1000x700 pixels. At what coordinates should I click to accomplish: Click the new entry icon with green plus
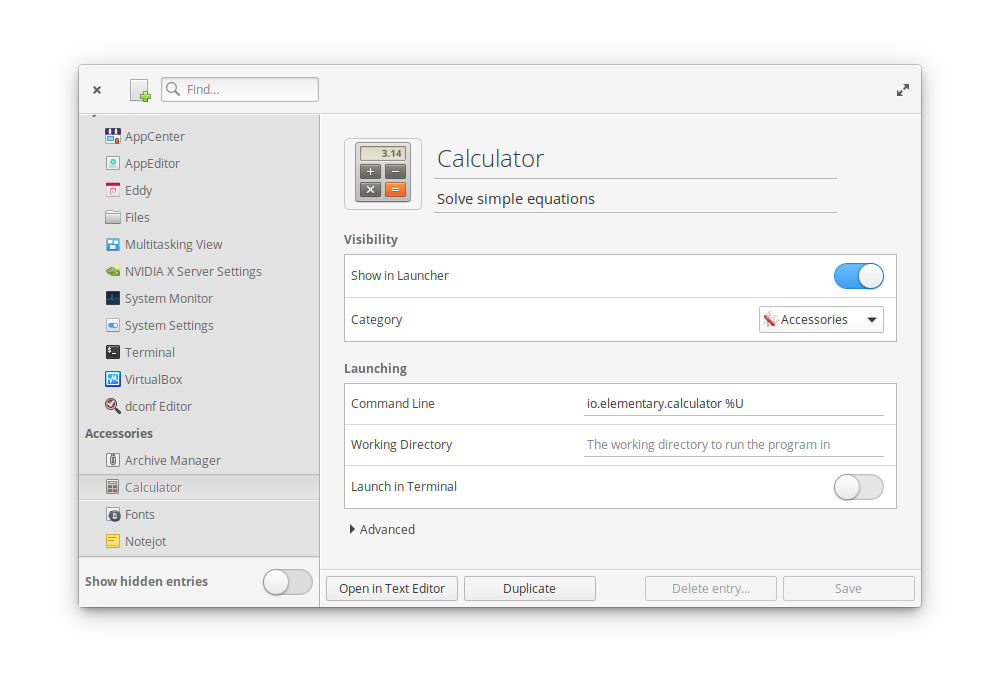(x=140, y=90)
